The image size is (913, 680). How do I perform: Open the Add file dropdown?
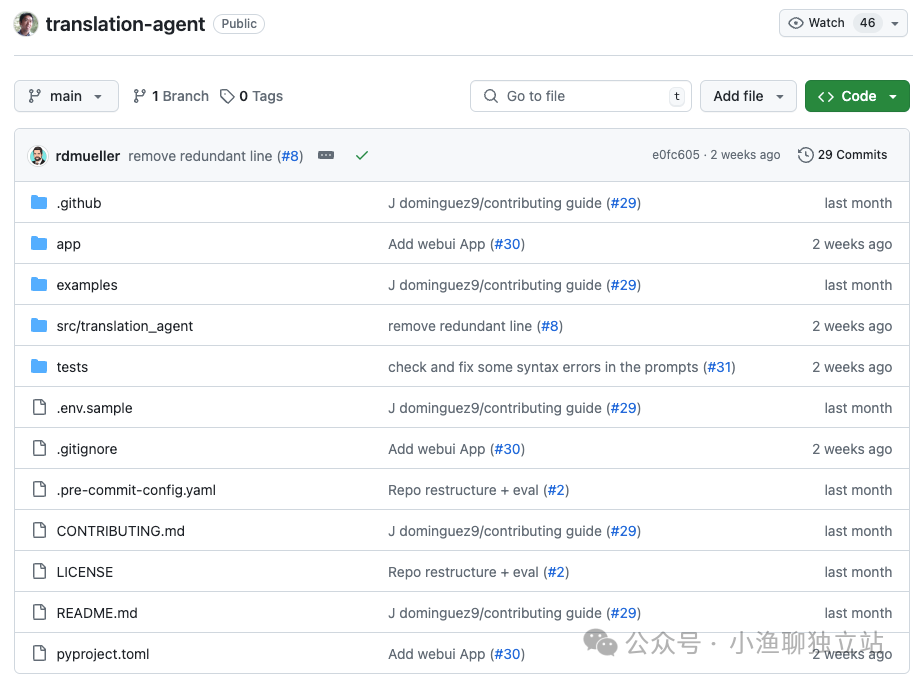pyautogui.click(x=748, y=96)
